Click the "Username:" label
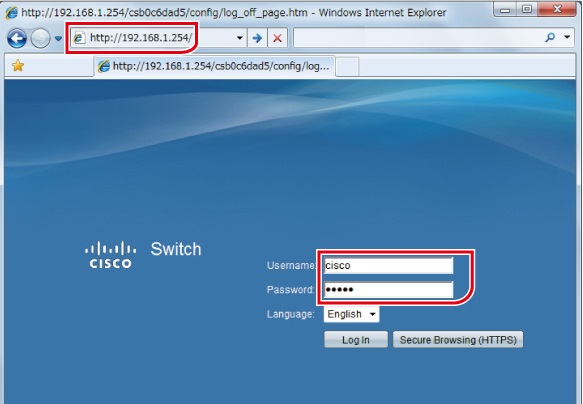 tap(291, 265)
